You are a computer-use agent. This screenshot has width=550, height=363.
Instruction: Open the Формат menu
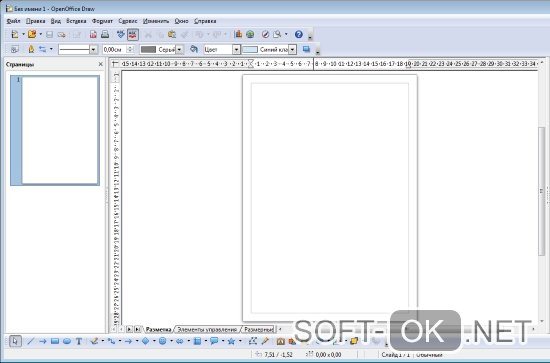tap(102, 21)
